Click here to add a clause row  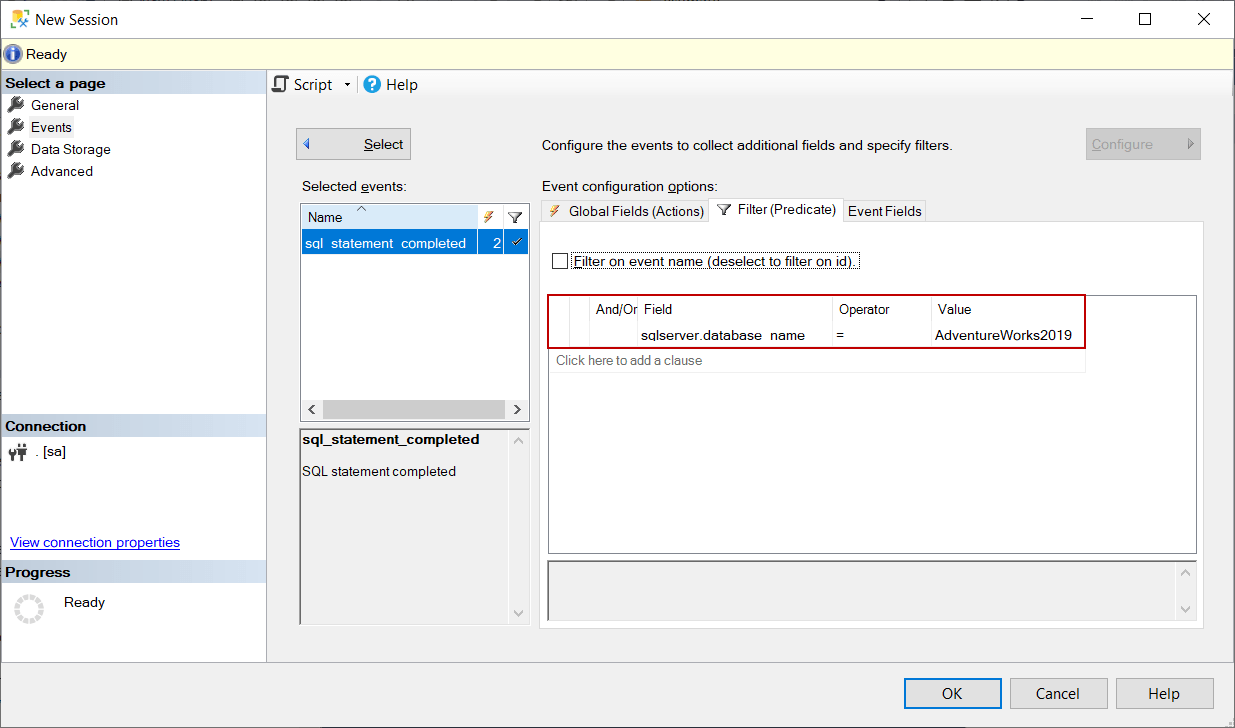(x=630, y=360)
